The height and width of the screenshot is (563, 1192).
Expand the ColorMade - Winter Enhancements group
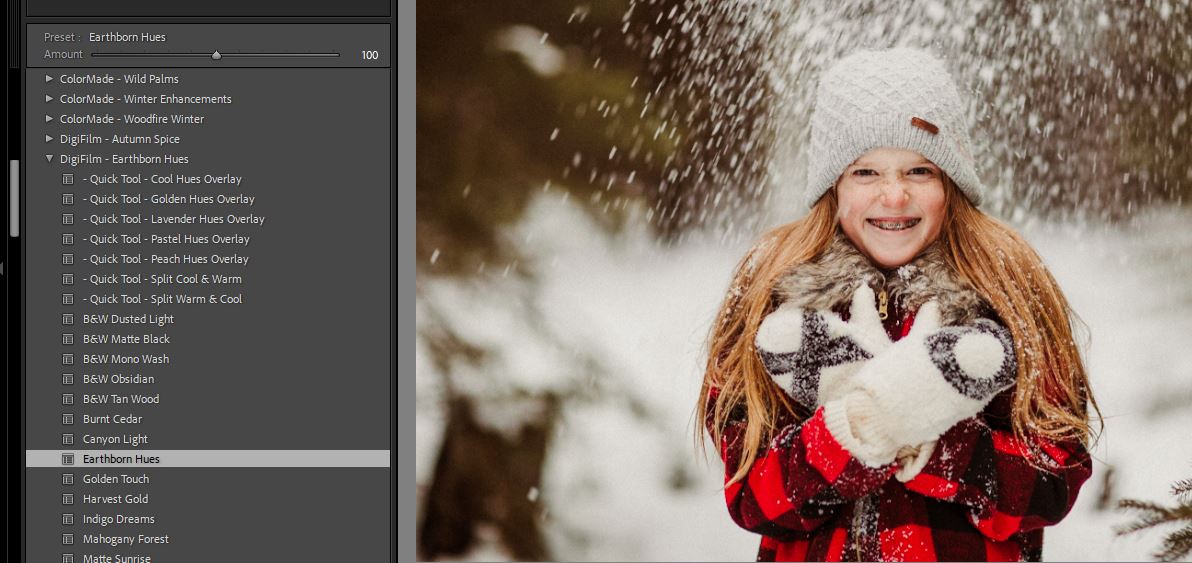point(49,99)
